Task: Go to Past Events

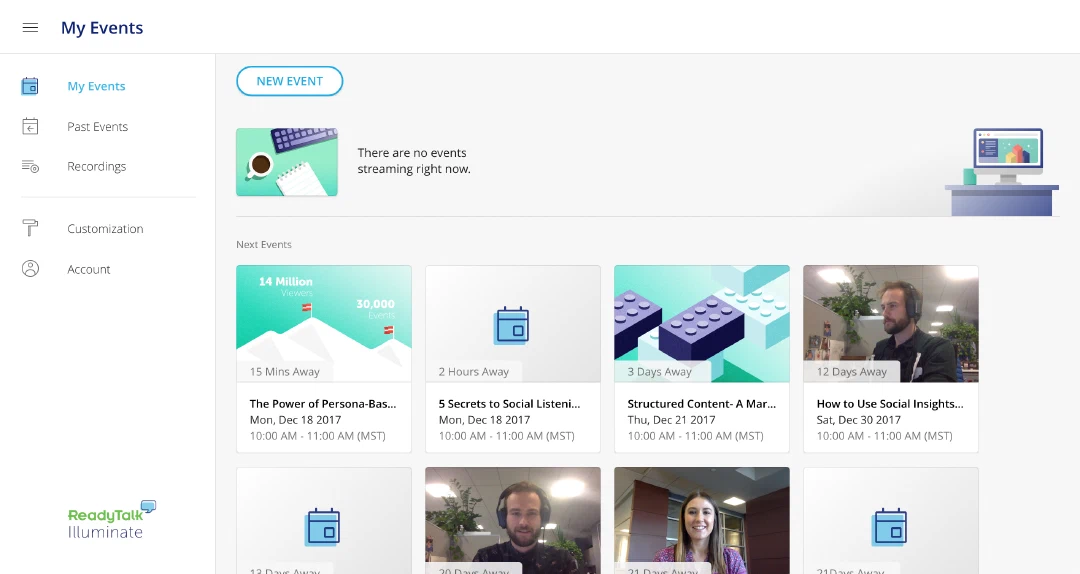Action: [97, 127]
